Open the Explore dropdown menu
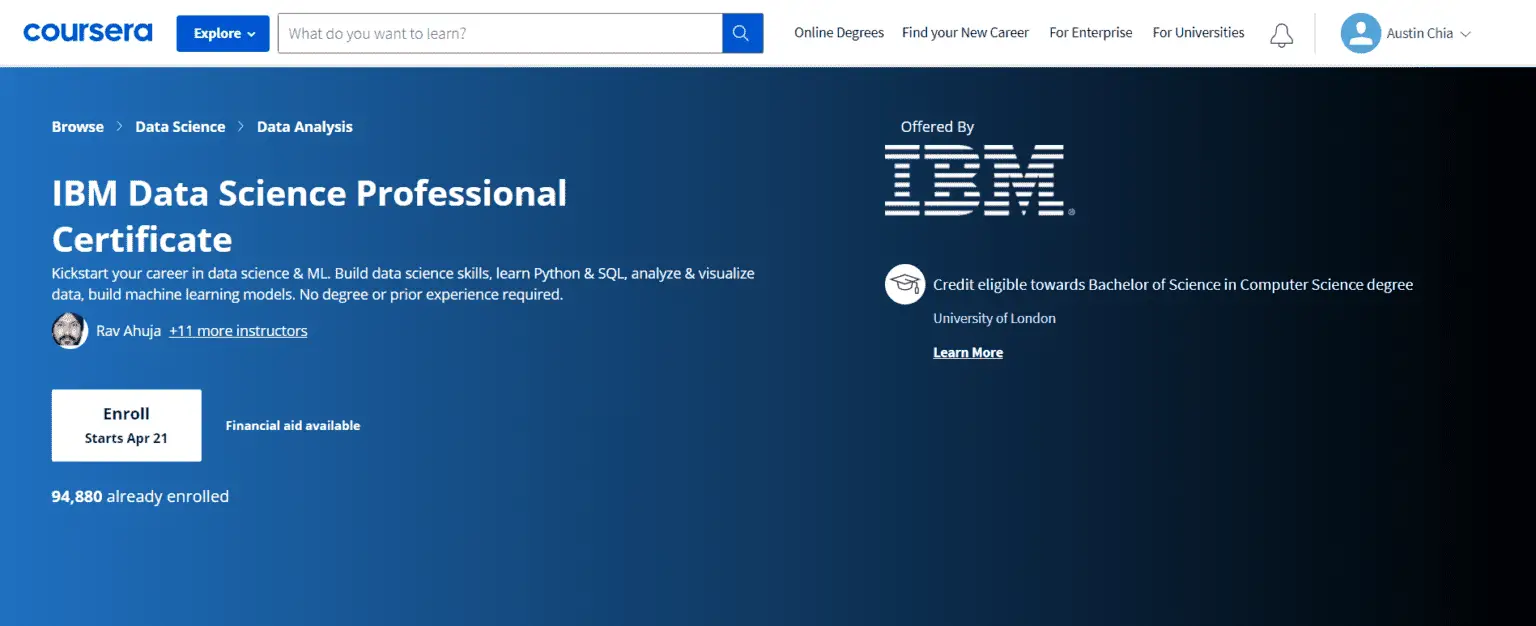Viewport: 1536px width, 626px height. [x=223, y=33]
